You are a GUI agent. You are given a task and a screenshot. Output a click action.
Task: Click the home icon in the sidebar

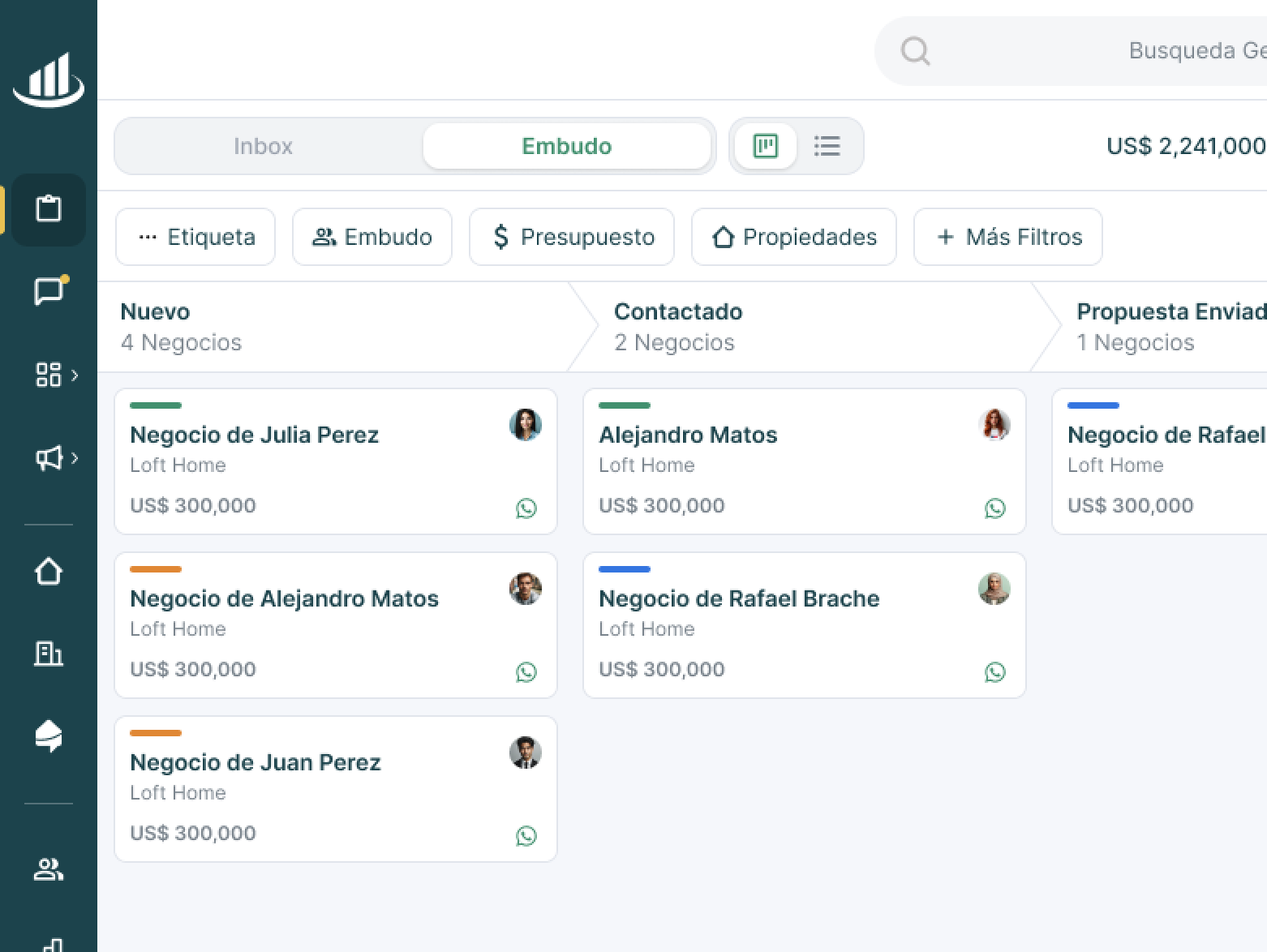(x=49, y=572)
